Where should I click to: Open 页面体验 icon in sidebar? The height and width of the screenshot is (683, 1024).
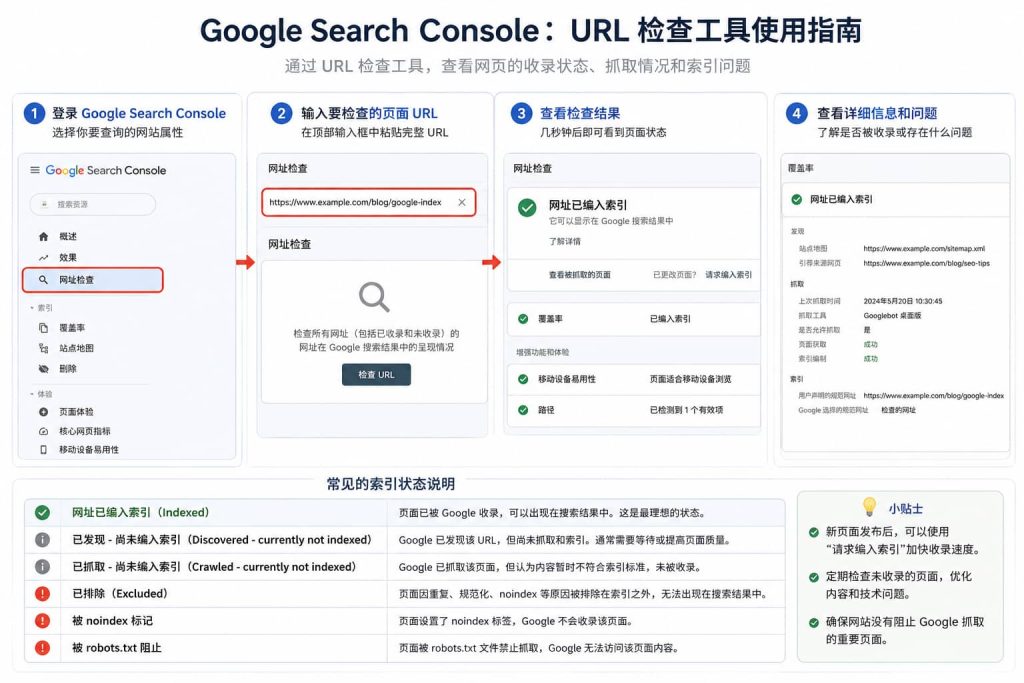tap(43, 412)
